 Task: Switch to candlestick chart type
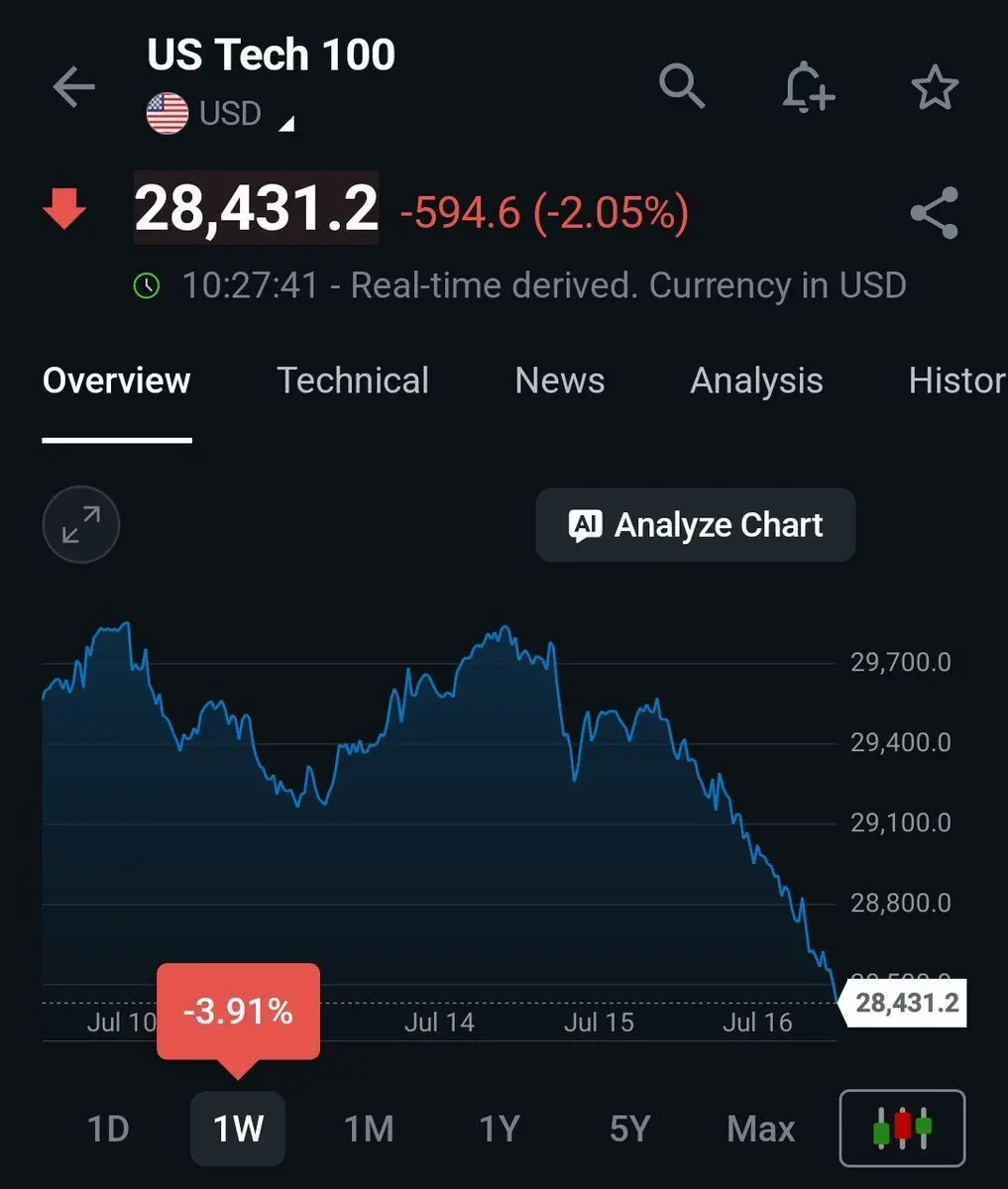pyautogui.click(x=902, y=1128)
